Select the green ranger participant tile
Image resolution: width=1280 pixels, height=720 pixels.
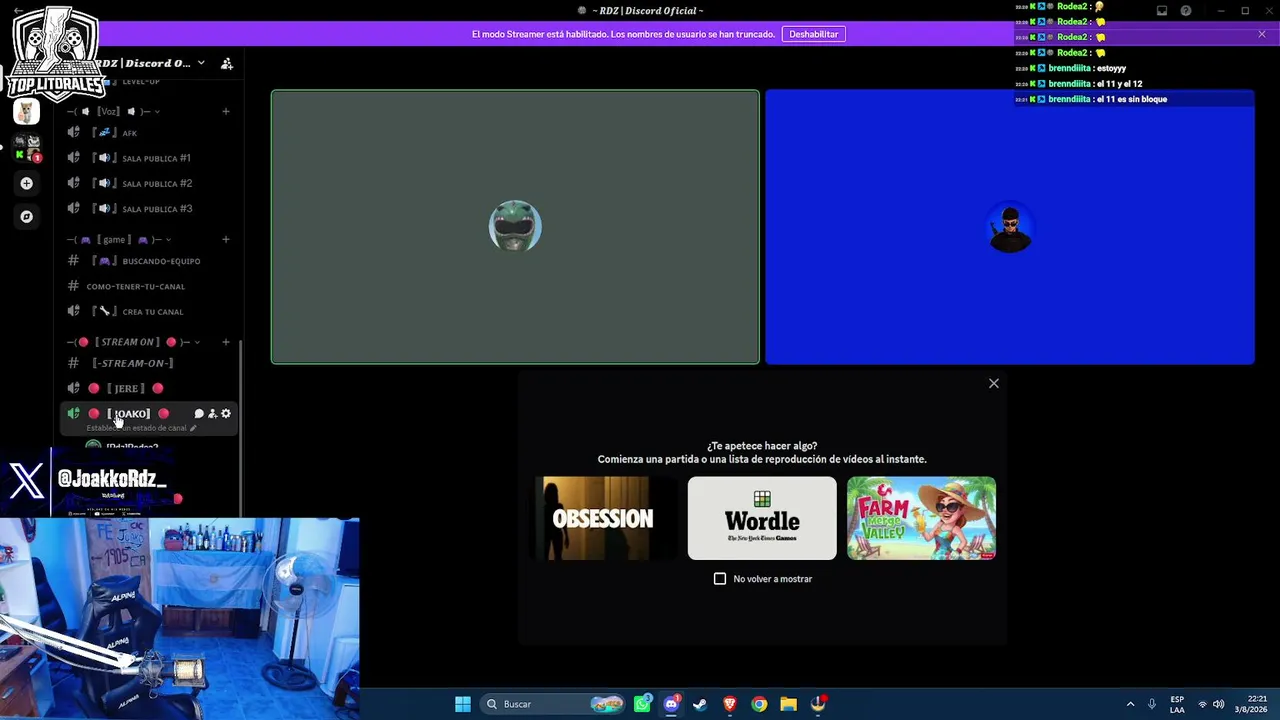(x=515, y=227)
